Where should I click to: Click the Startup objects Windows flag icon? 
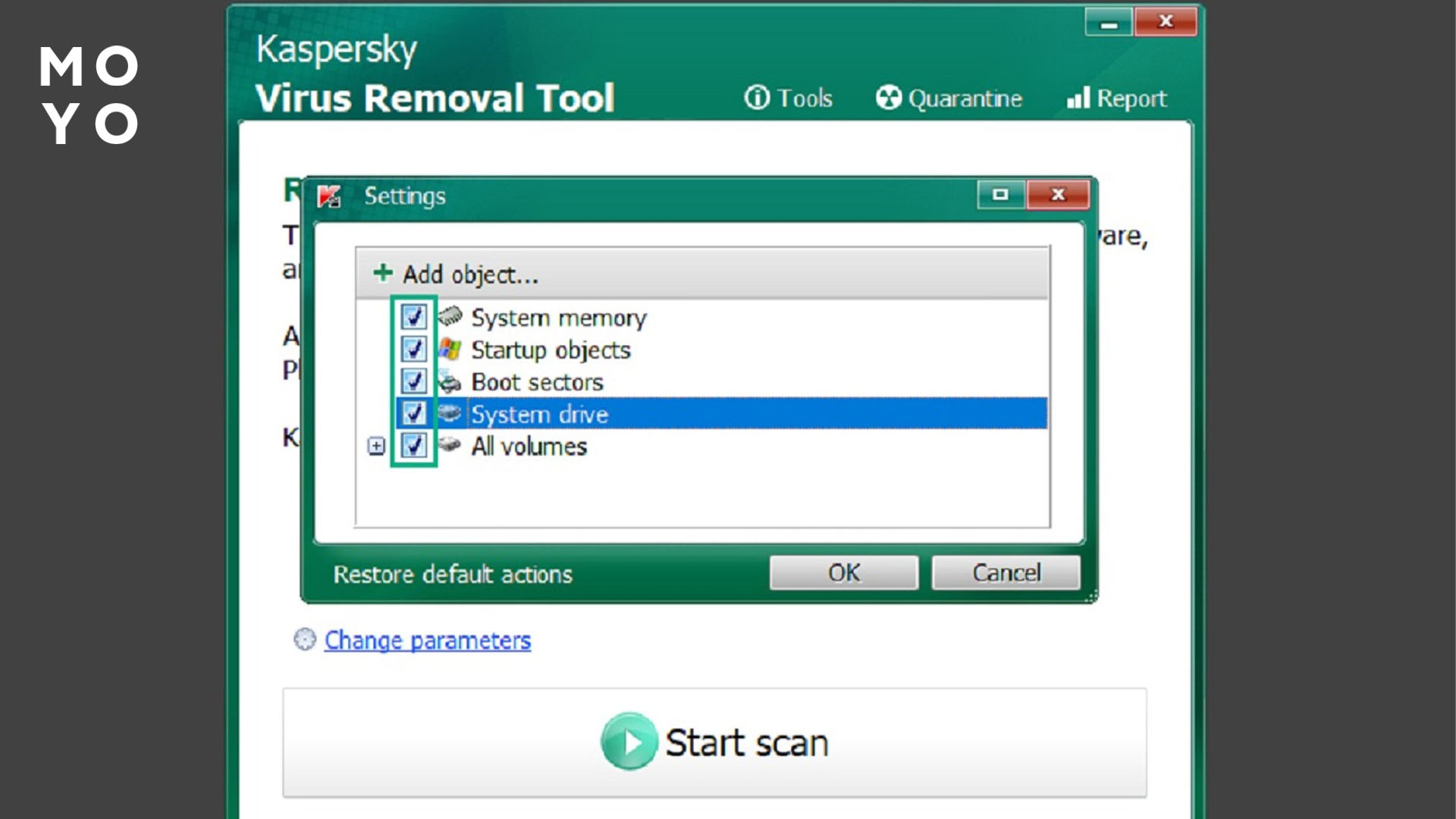point(450,349)
